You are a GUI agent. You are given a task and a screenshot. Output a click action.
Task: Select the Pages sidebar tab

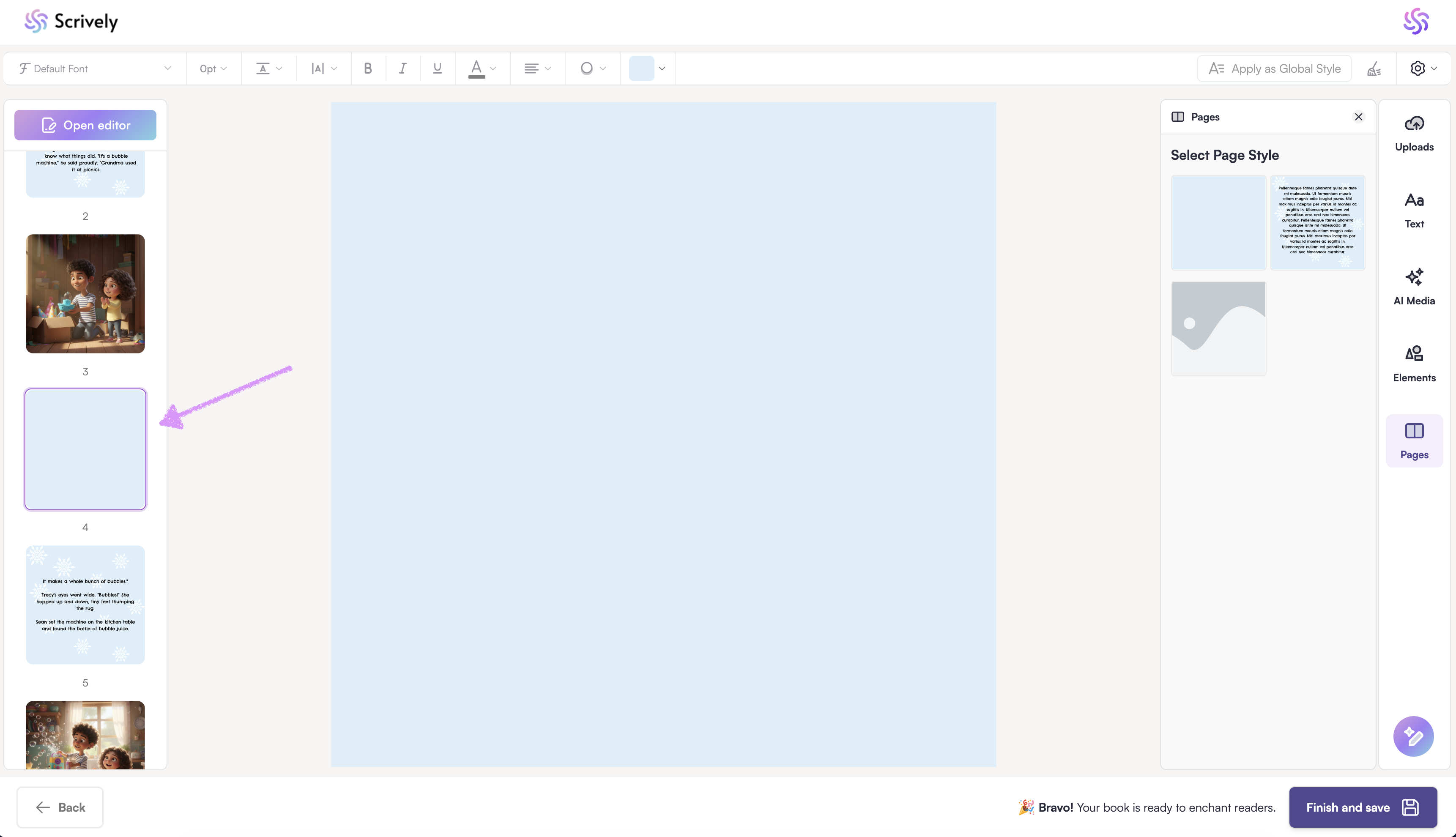[1414, 441]
